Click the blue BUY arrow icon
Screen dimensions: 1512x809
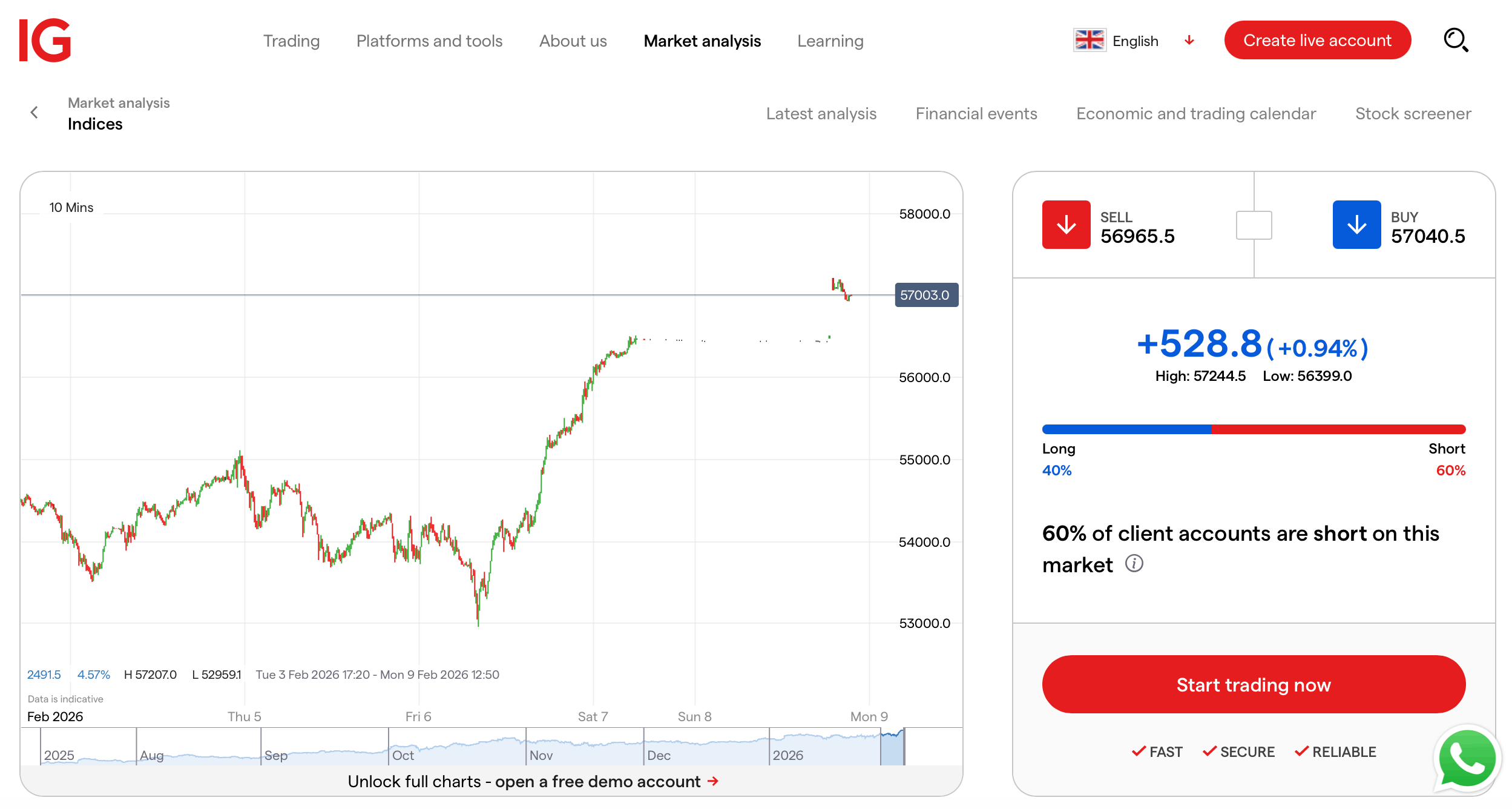click(x=1356, y=225)
